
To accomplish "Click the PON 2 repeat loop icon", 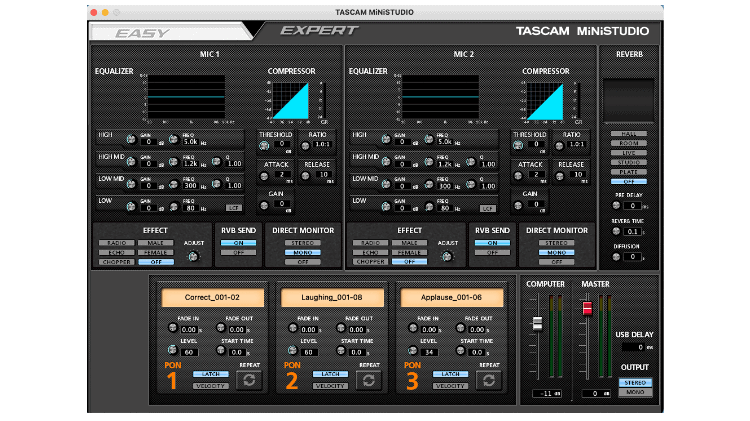I will (369, 380).
